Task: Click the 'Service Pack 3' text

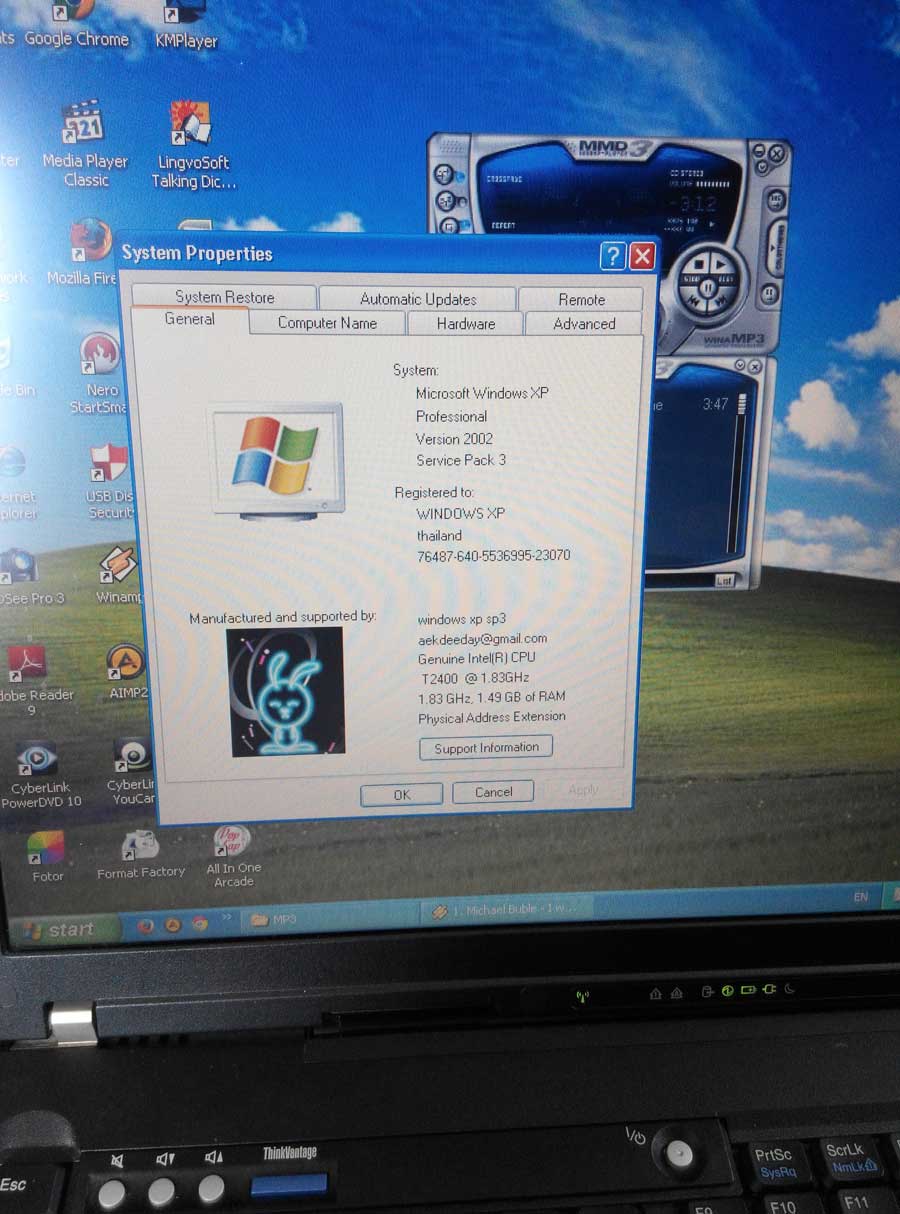Action: 461,460
